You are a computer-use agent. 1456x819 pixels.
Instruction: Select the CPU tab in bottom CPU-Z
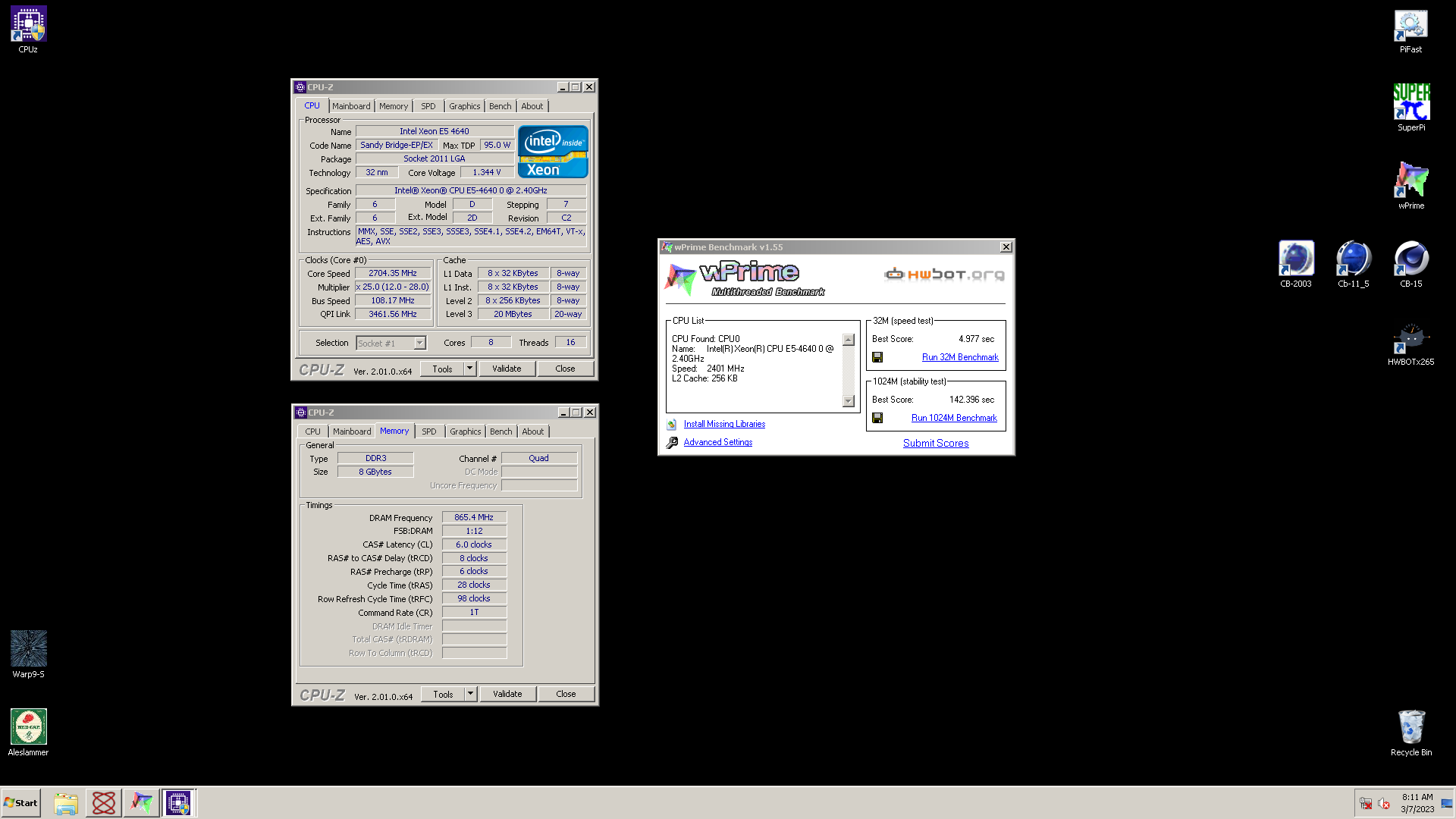coord(312,431)
